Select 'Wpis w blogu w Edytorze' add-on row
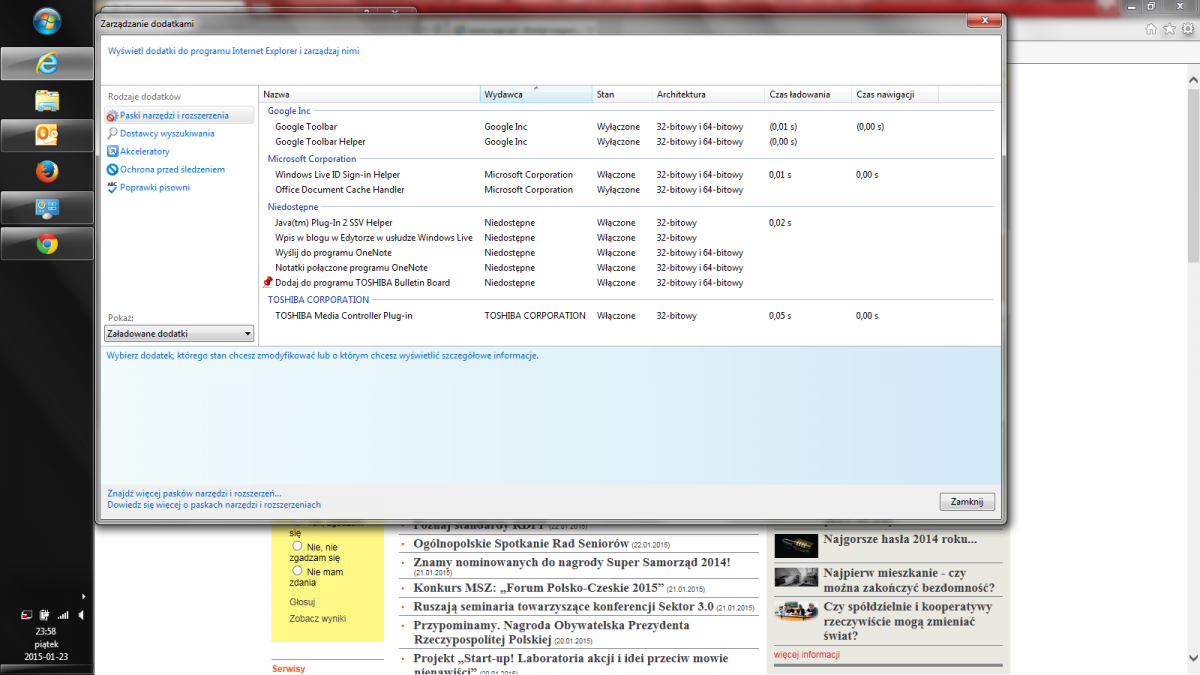 point(628,238)
